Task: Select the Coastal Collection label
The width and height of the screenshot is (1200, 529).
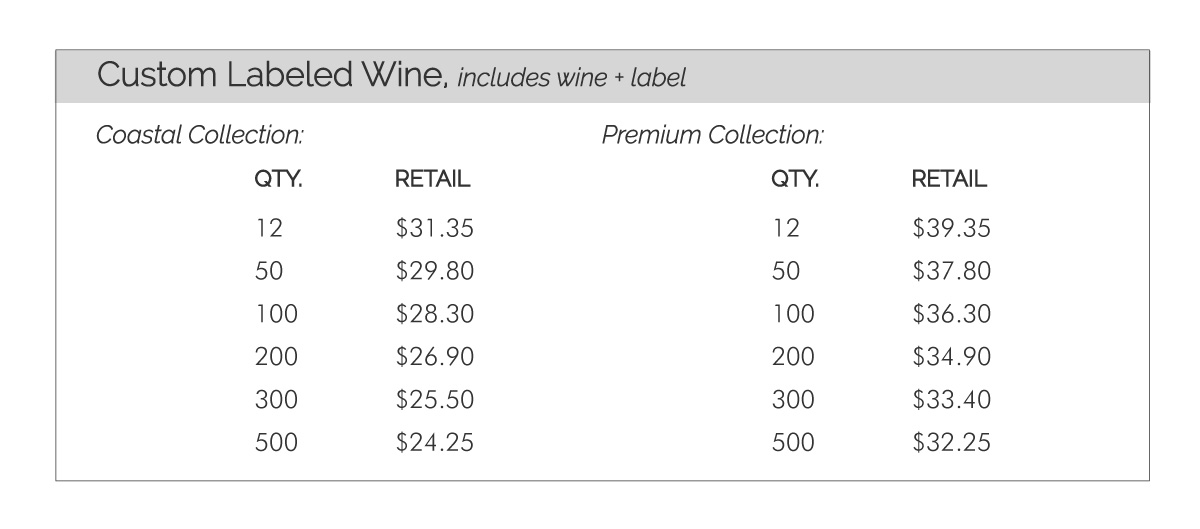Action: point(199,134)
